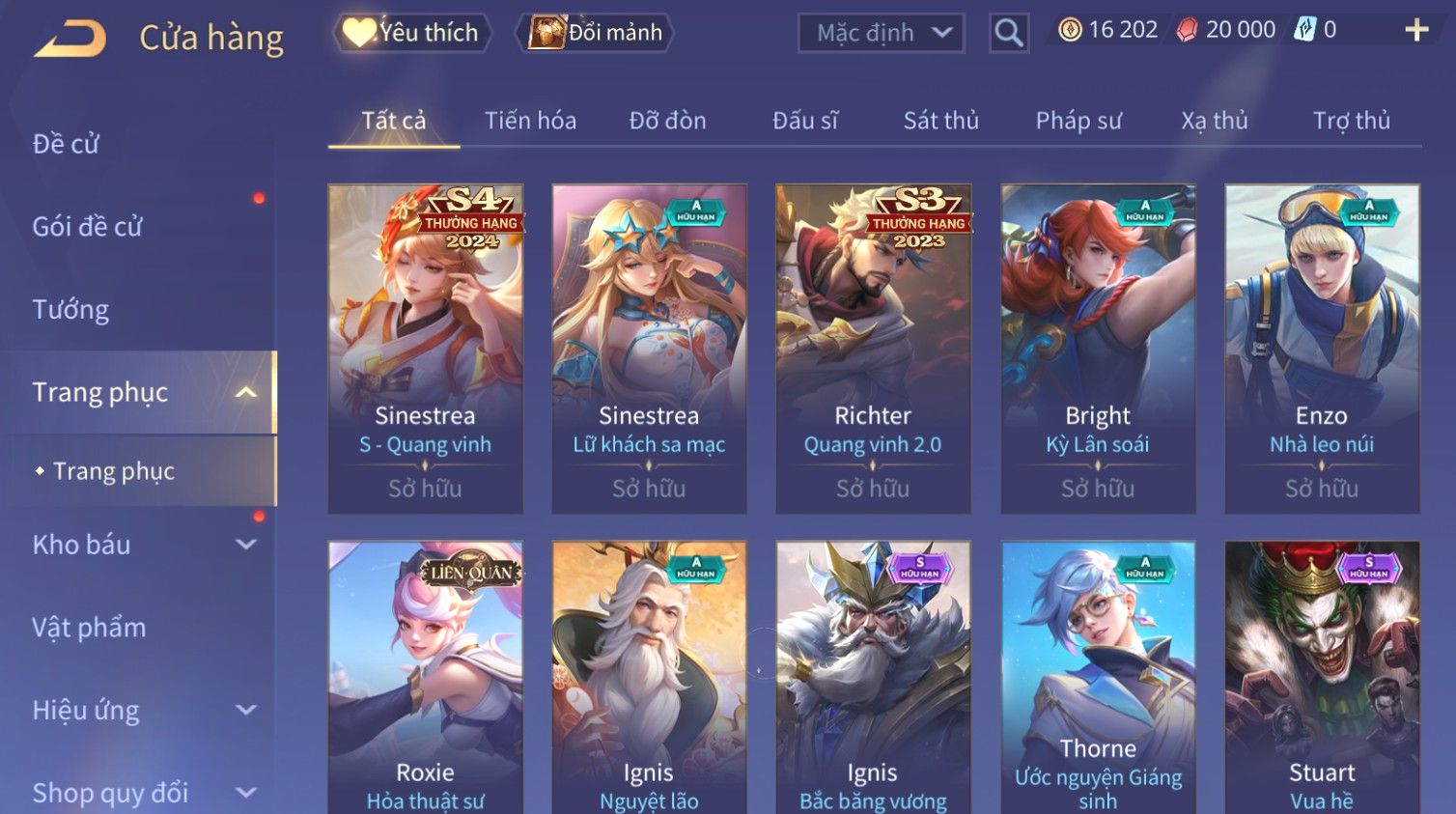Tap the plus icon to add currency
Screen dimensions: 1456x814
point(1416,31)
